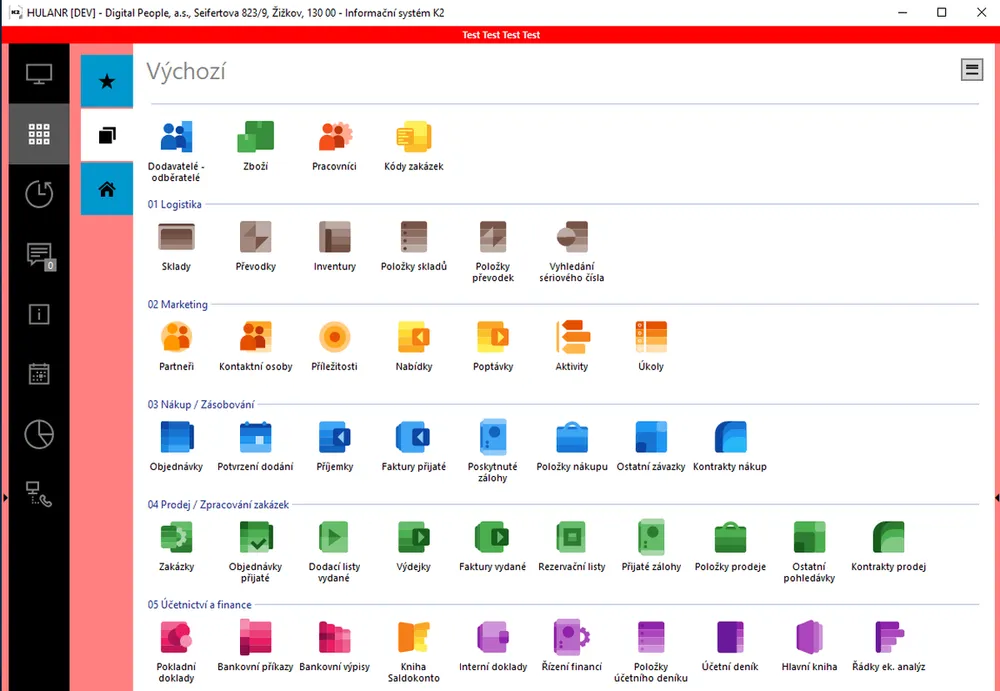
Task: Open Kódy zakázek icon
Action: tap(413, 138)
